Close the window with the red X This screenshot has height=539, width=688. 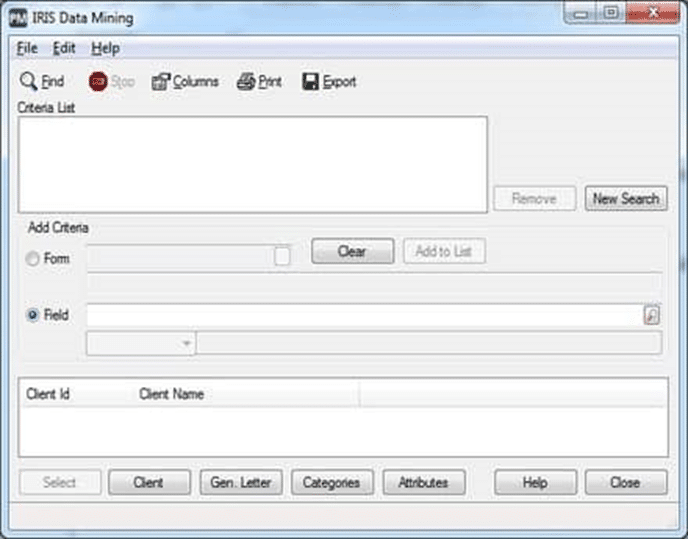click(653, 14)
